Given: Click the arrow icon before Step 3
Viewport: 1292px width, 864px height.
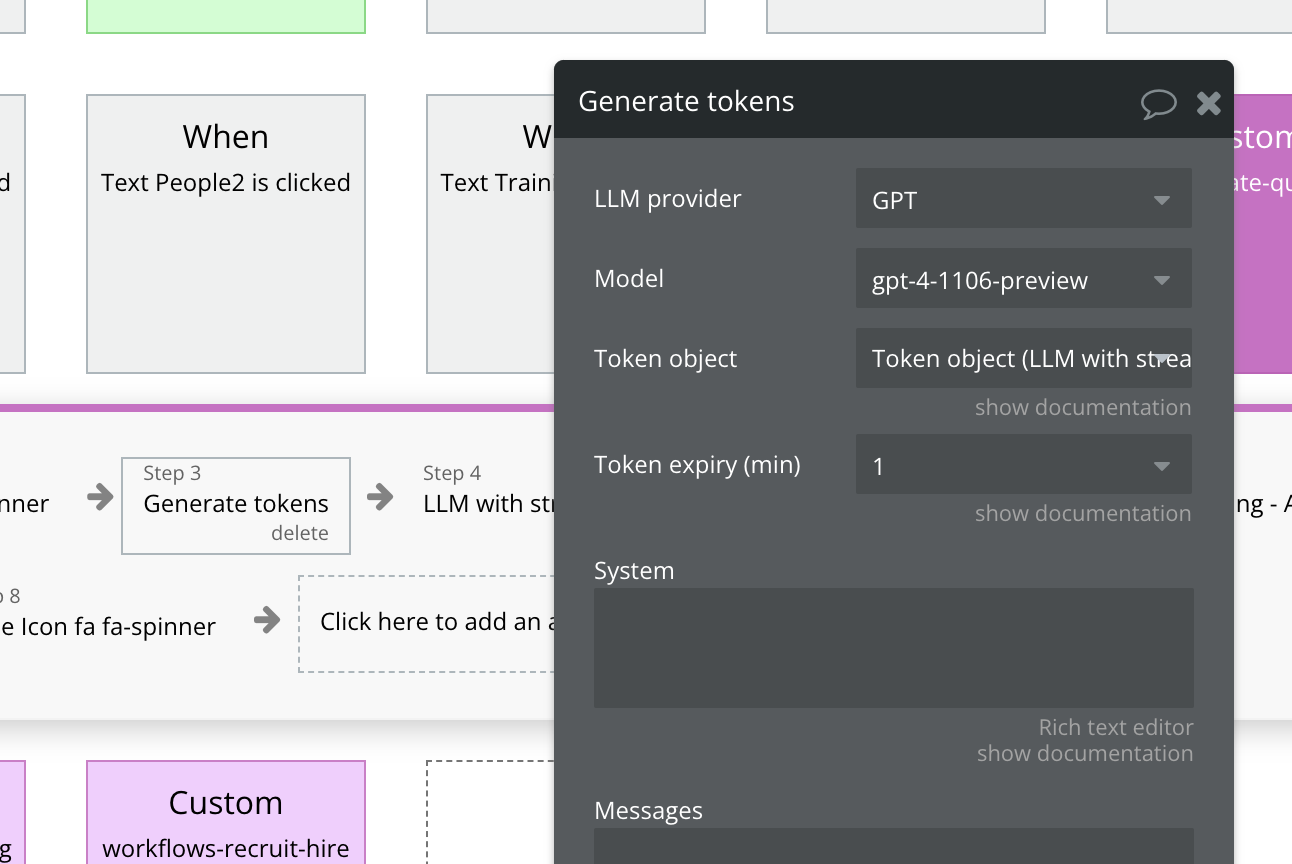Looking at the screenshot, I should [100, 497].
